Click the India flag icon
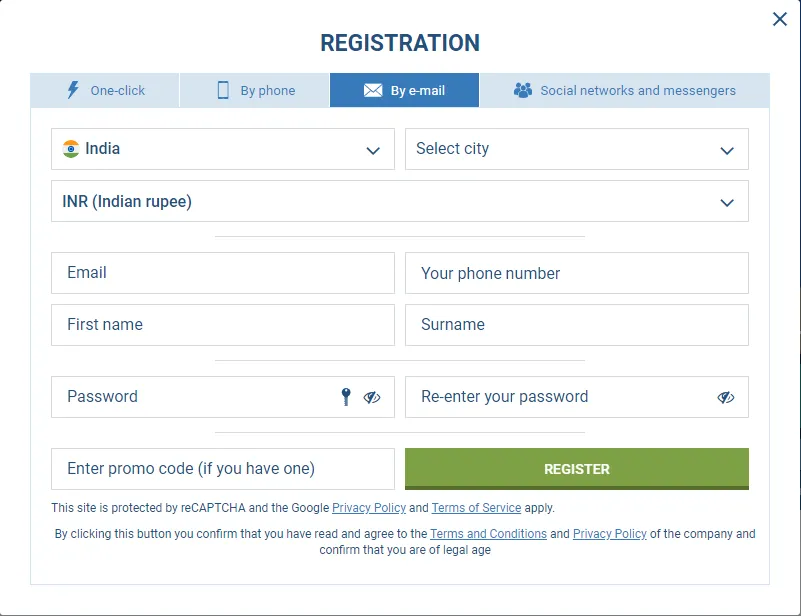 [71, 149]
